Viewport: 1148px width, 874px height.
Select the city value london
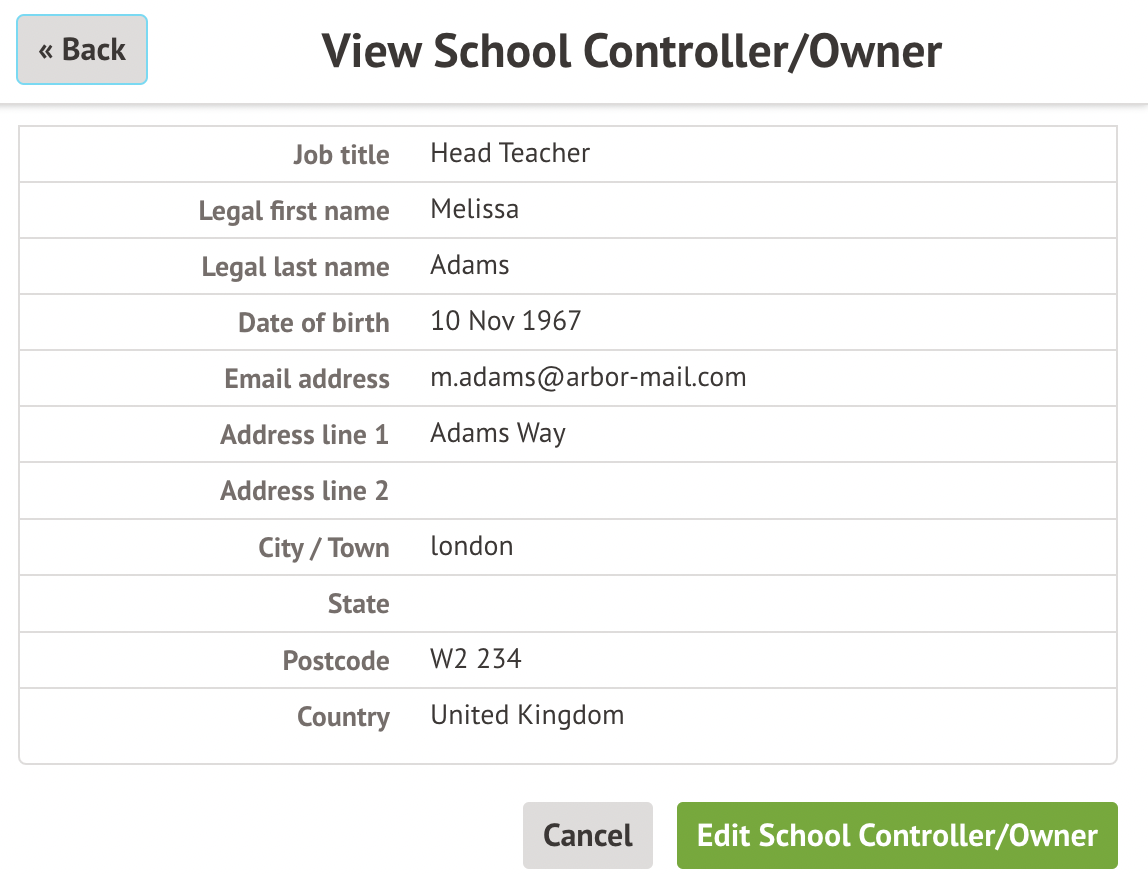pos(471,546)
